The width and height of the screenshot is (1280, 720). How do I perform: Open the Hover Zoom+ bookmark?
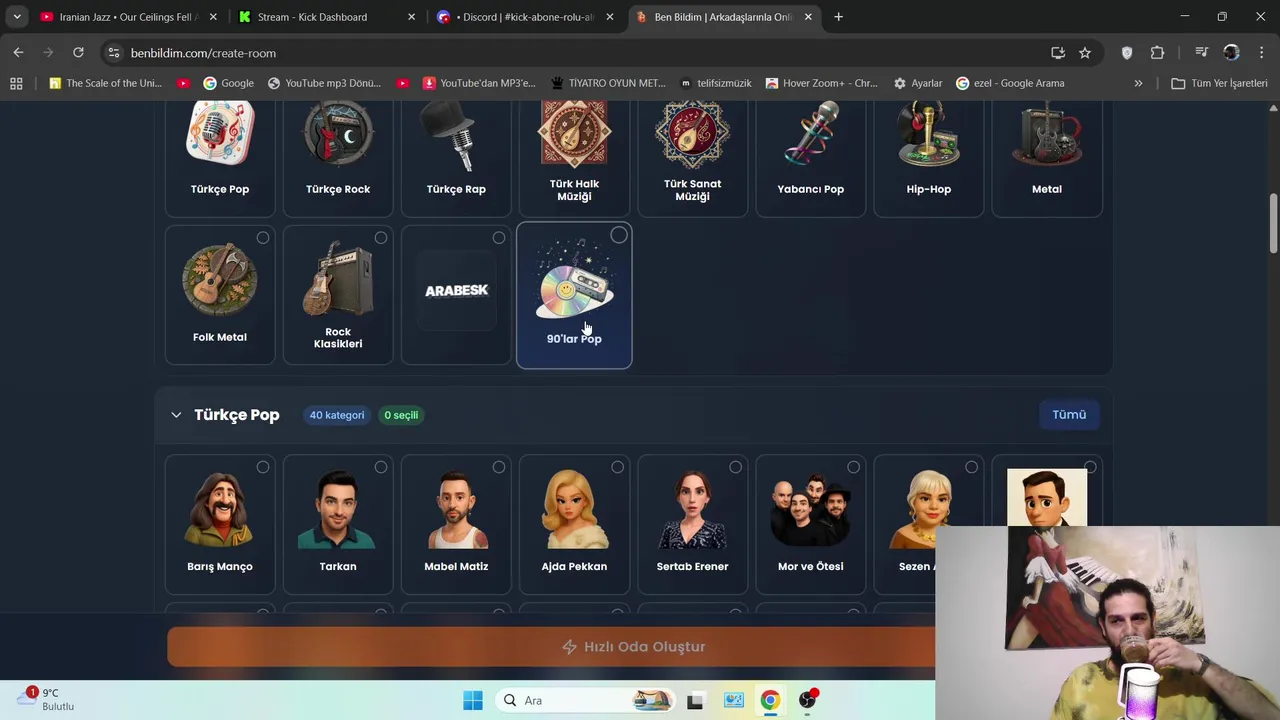click(x=821, y=83)
